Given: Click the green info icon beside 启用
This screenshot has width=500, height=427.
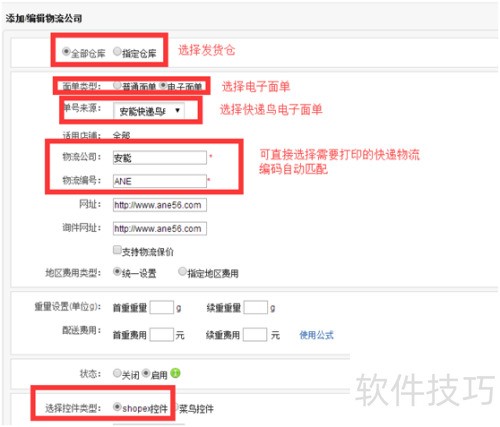Looking at the screenshot, I should click(175, 373).
